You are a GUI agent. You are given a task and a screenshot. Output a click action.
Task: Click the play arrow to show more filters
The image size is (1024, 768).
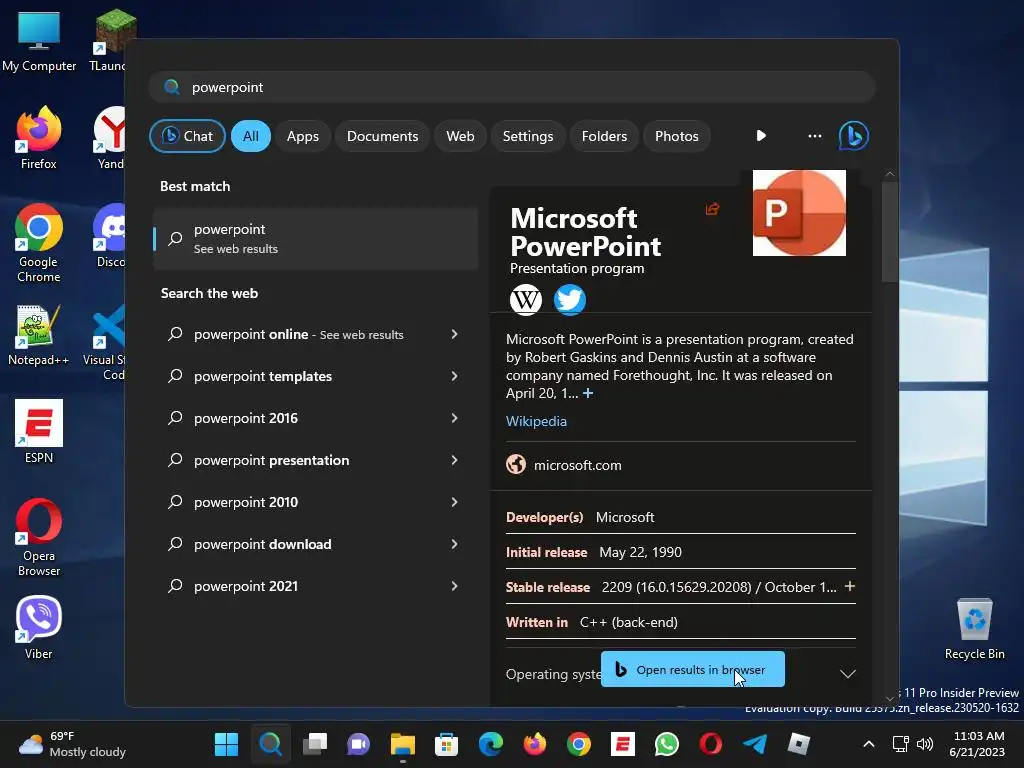(761, 136)
